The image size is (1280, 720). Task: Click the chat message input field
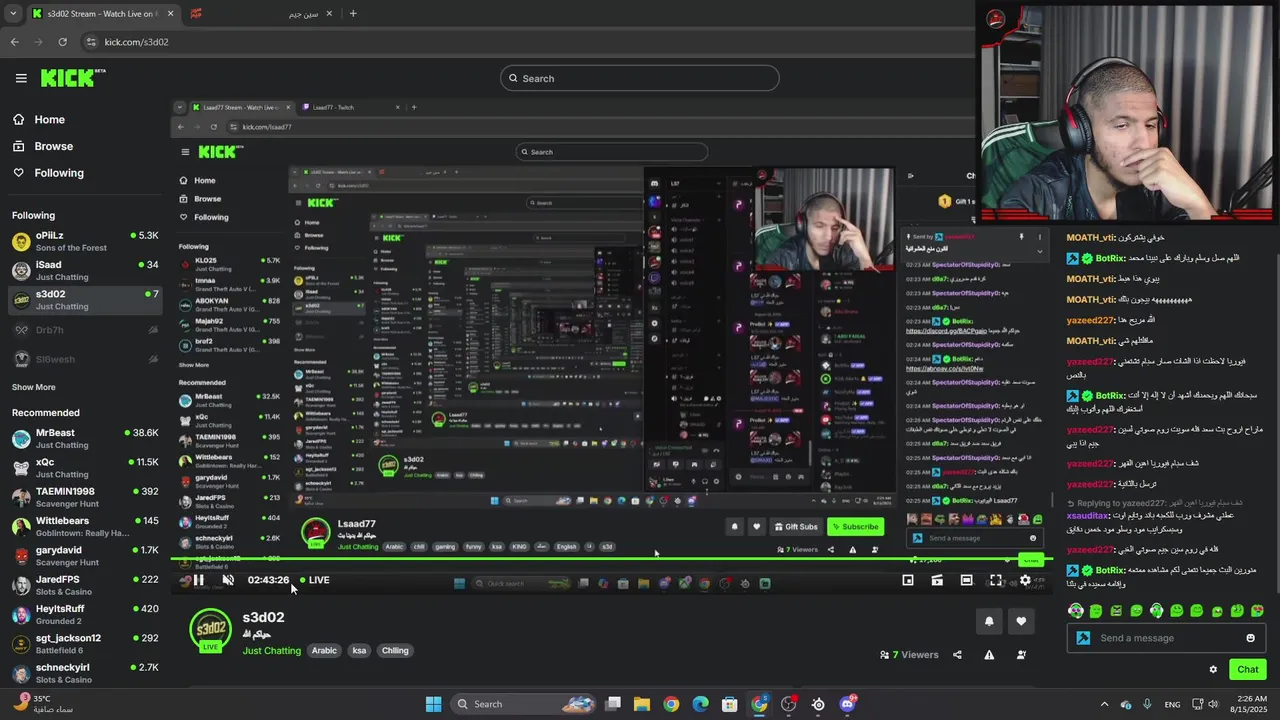(x=1166, y=638)
